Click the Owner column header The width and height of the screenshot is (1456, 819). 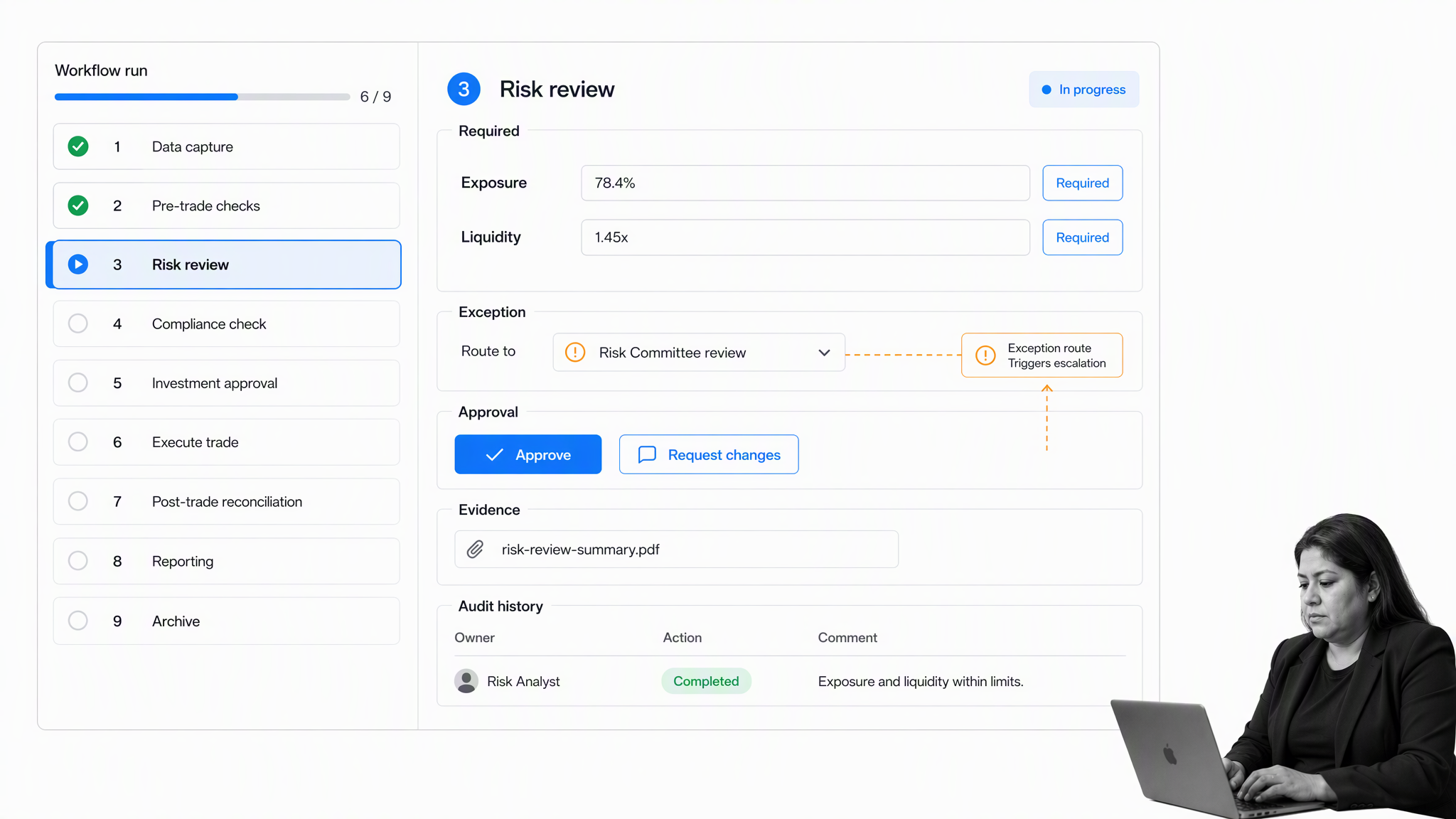click(x=474, y=638)
